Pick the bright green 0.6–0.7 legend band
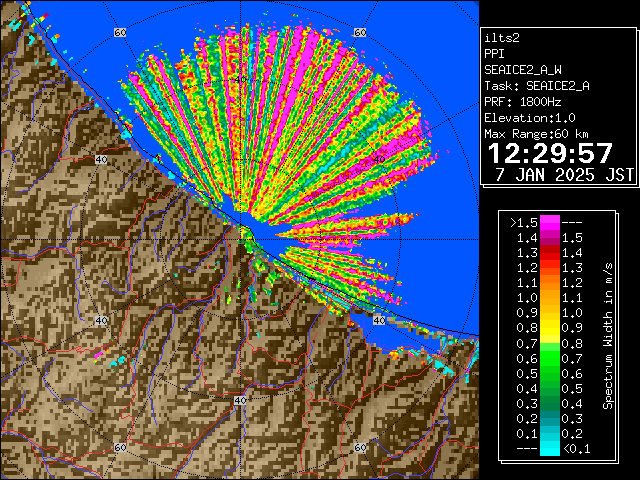The width and height of the screenshot is (640, 480). pos(550,358)
